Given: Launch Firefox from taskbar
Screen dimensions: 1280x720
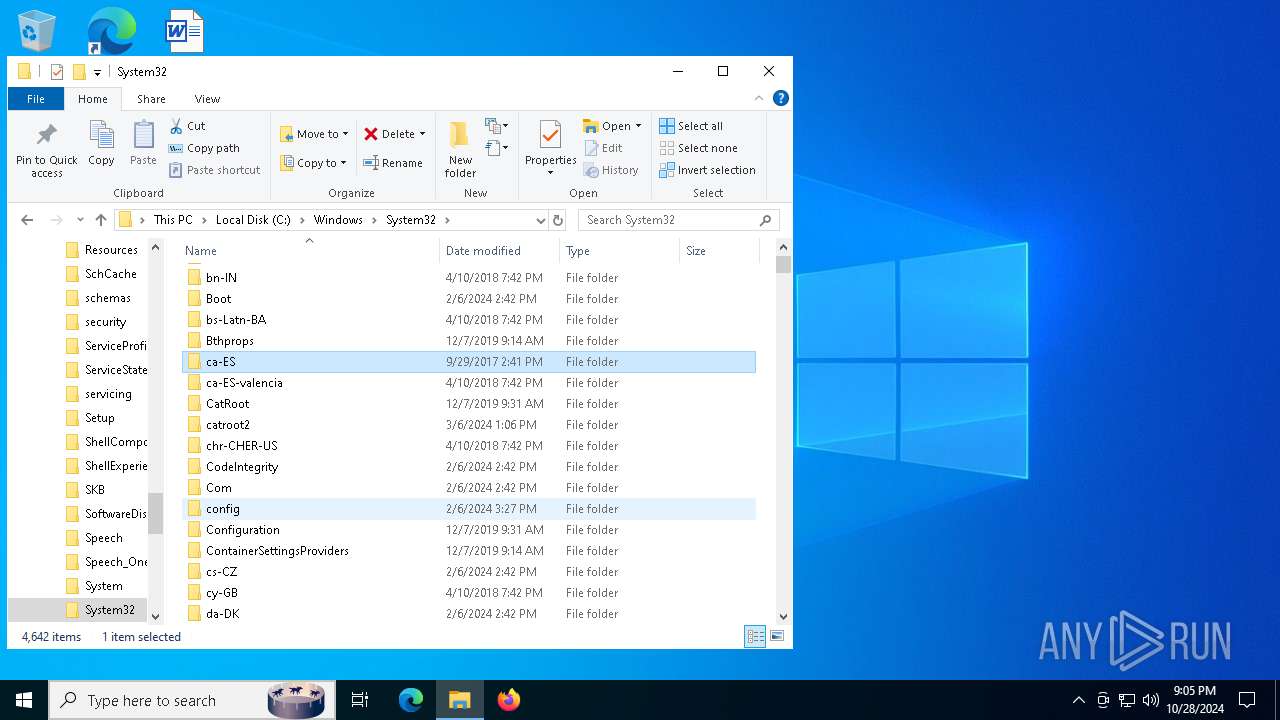Looking at the screenshot, I should [509, 700].
